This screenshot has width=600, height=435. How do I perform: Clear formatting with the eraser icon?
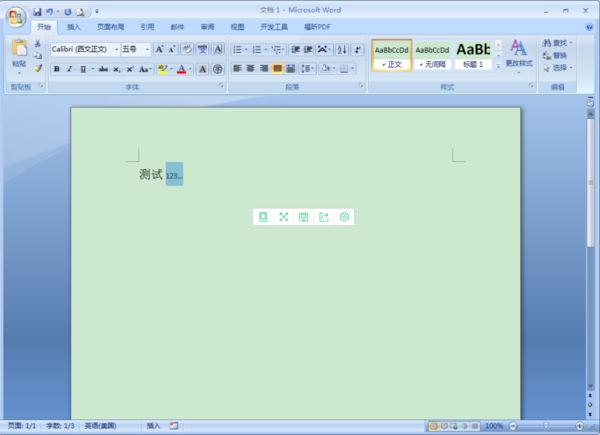187,49
